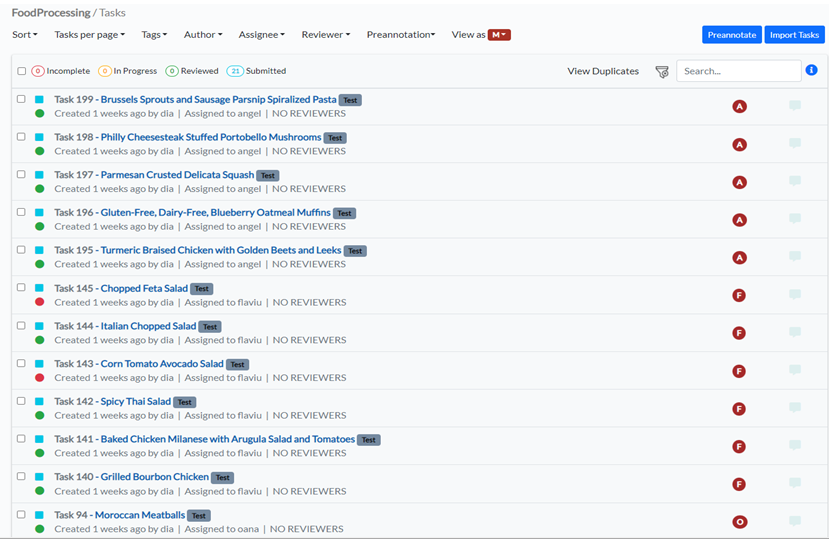This screenshot has height=540, width=829.
Task: Click assignee avatar F on Task 141 row
Action: click(x=739, y=447)
